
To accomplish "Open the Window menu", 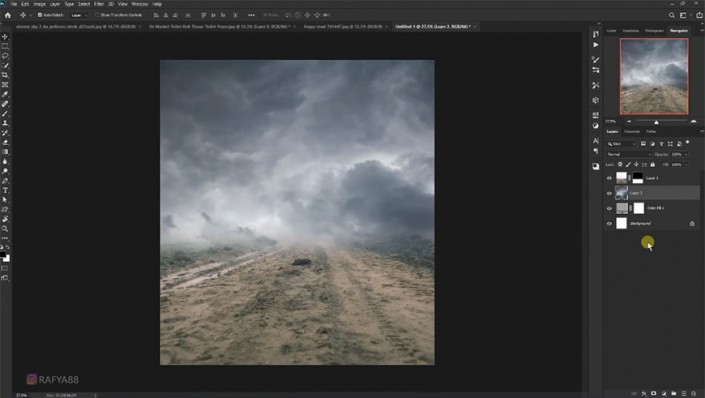I will point(140,4).
